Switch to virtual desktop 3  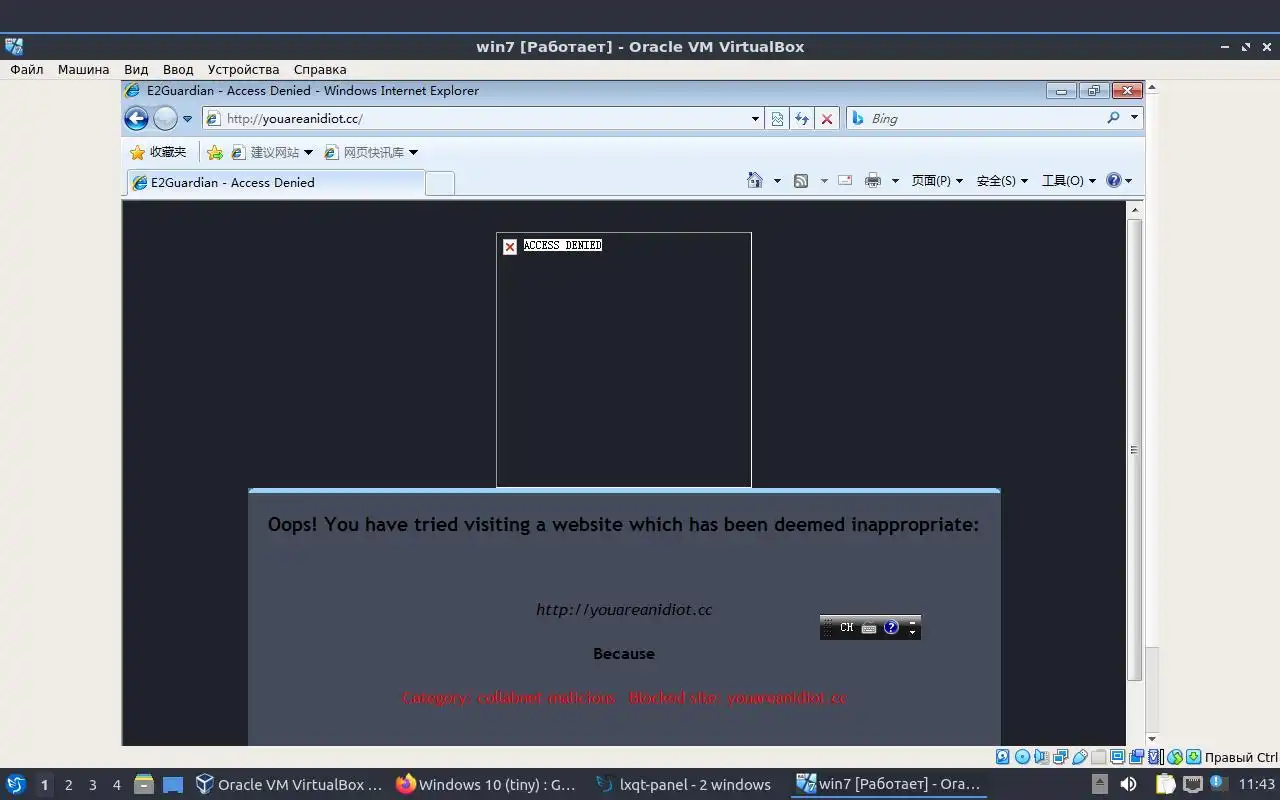(92, 785)
